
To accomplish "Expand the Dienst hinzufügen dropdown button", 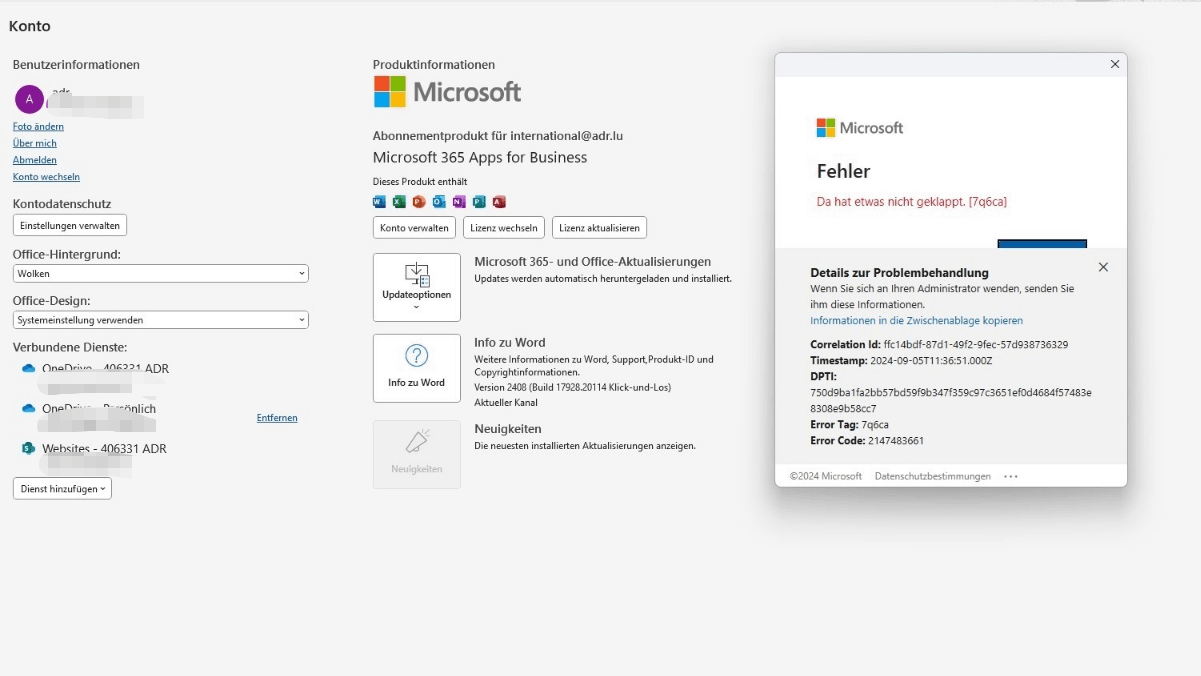I will coord(62,489).
